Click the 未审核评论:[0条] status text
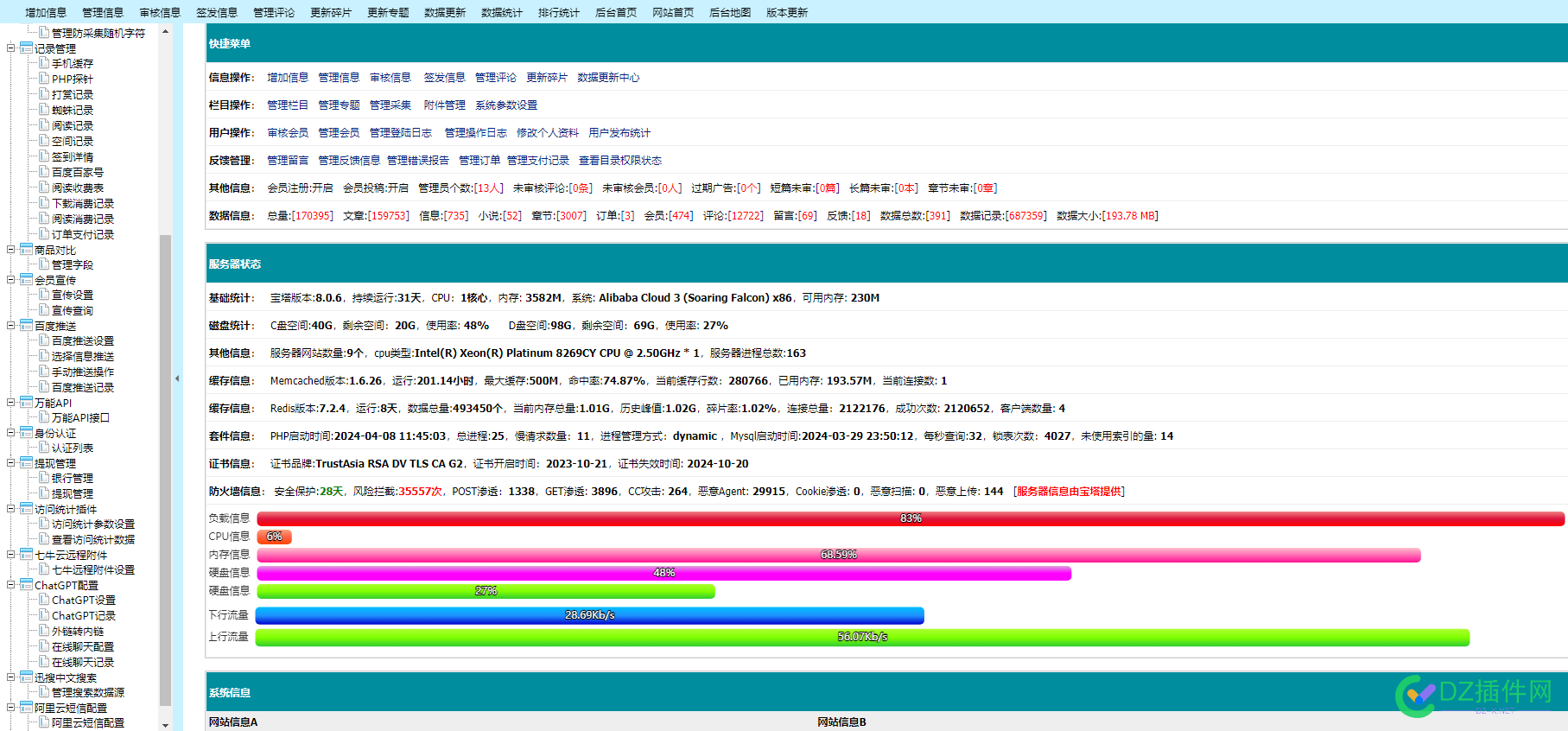Screen dimensions: 1568x731 click(553, 188)
